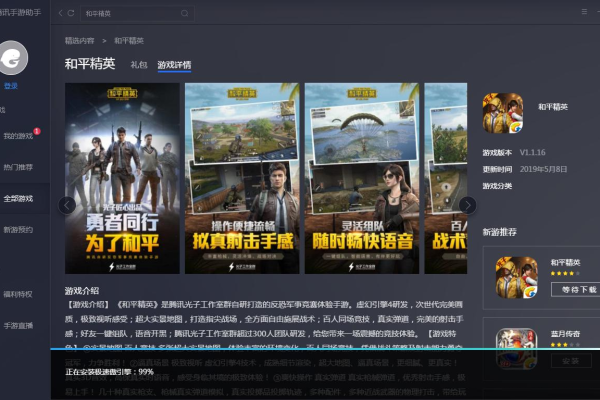Image resolution: width=600 pixels, height=400 pixels.
Task: Click the red notification badge on 我的游戏
Action: [37, 131]
